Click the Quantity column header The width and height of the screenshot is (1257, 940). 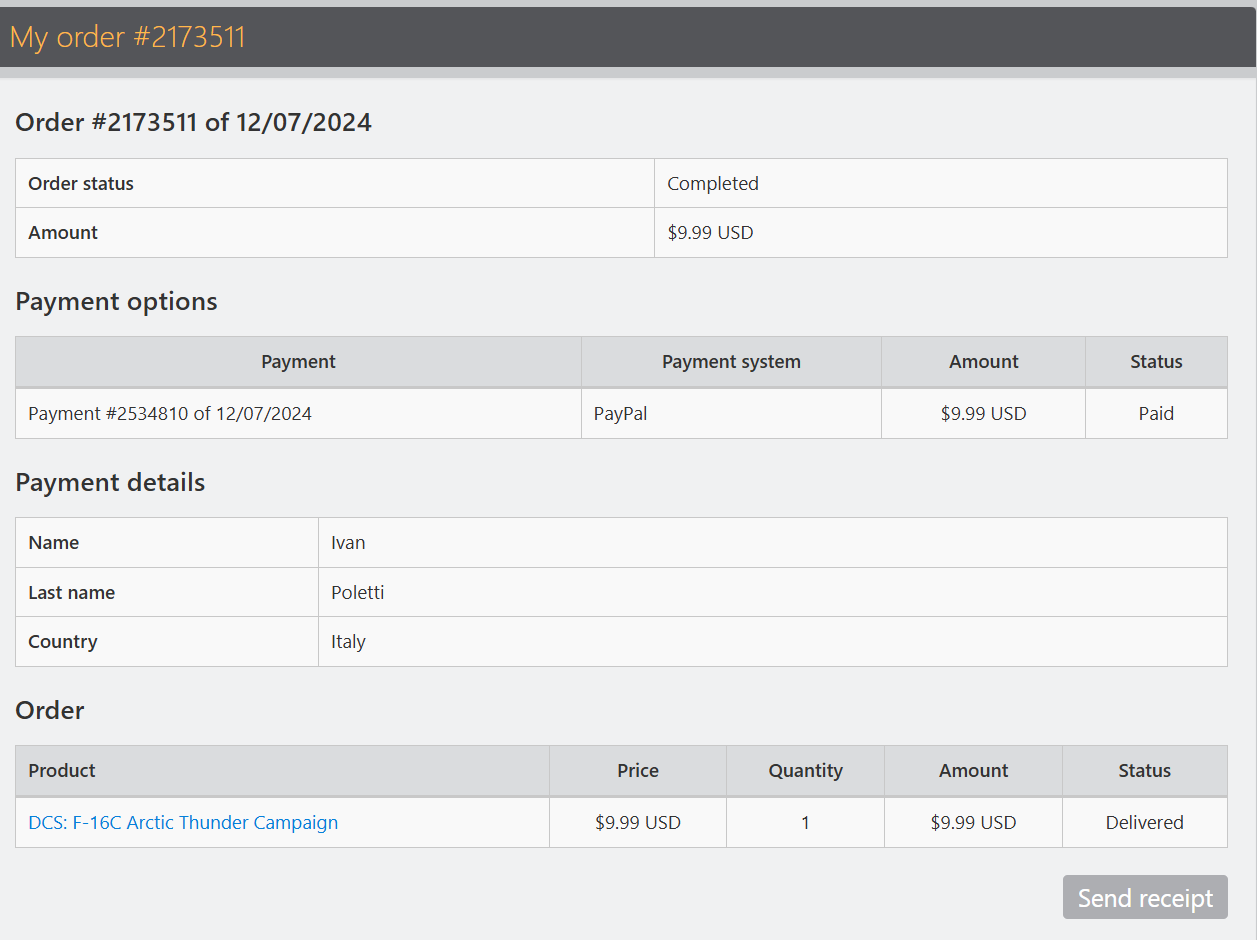pos(806,771)
